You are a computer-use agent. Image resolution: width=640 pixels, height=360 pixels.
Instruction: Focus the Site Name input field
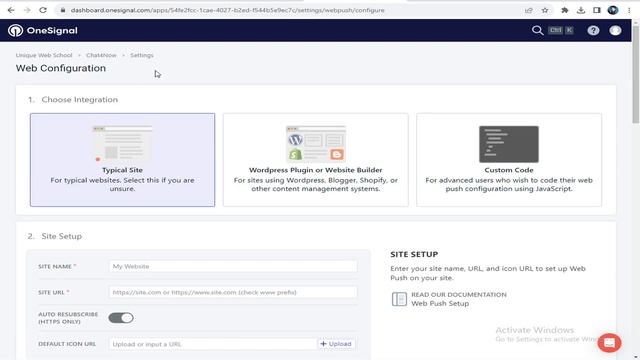233,267
